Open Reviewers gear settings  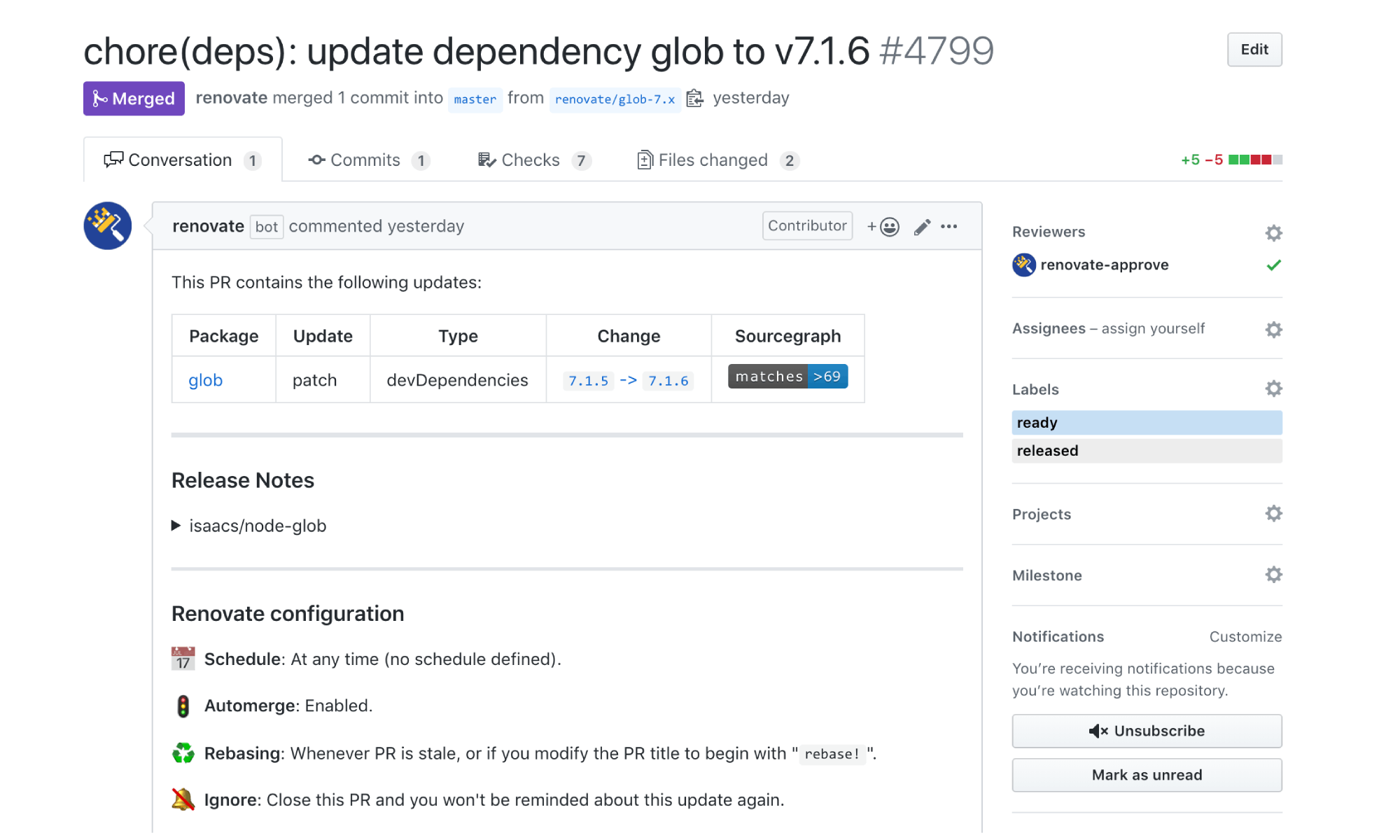[x=1273, y=232]
